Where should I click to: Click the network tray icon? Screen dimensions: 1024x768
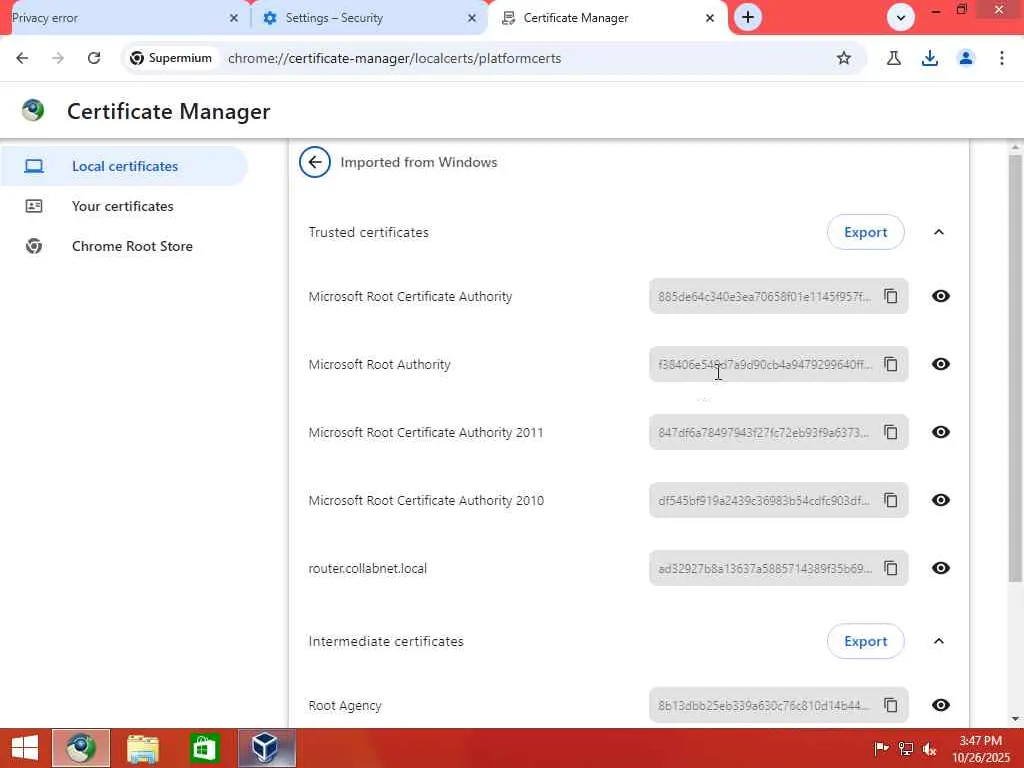point(906,749)
